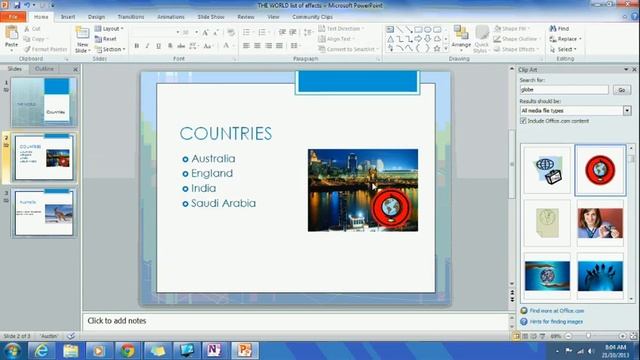Screen dimensions: 640x360
Task: Open OneNote from the taskbar
Action: [214, 351]
